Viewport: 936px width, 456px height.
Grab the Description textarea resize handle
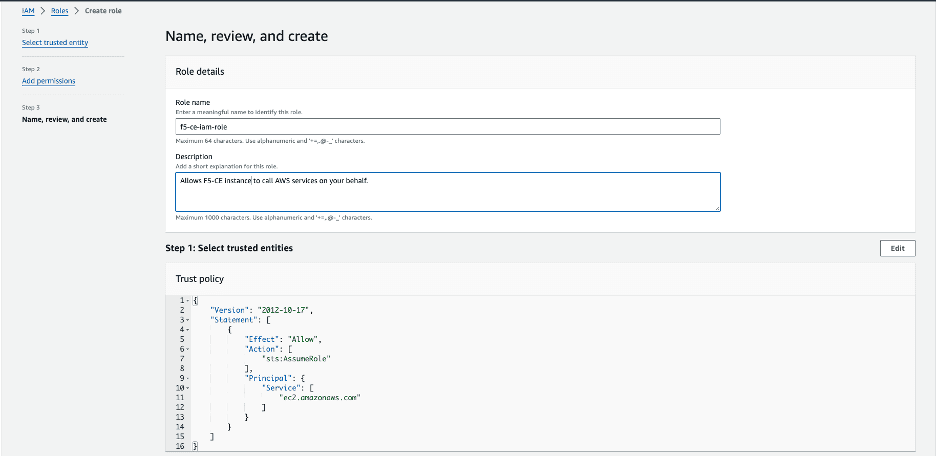(716, 208)
